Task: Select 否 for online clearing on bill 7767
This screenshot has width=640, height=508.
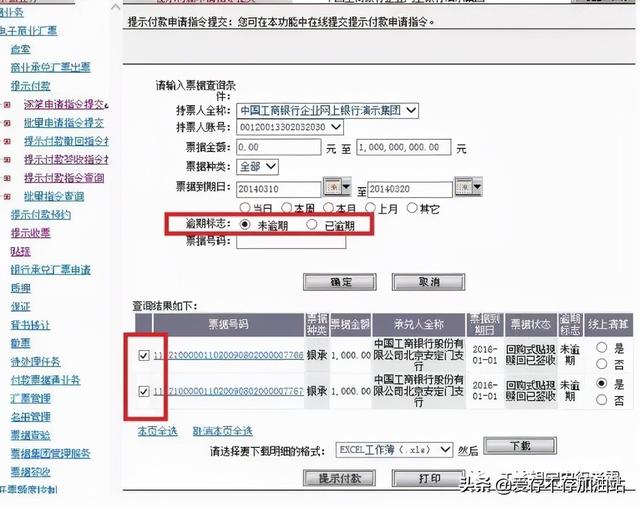Action: 601,400
